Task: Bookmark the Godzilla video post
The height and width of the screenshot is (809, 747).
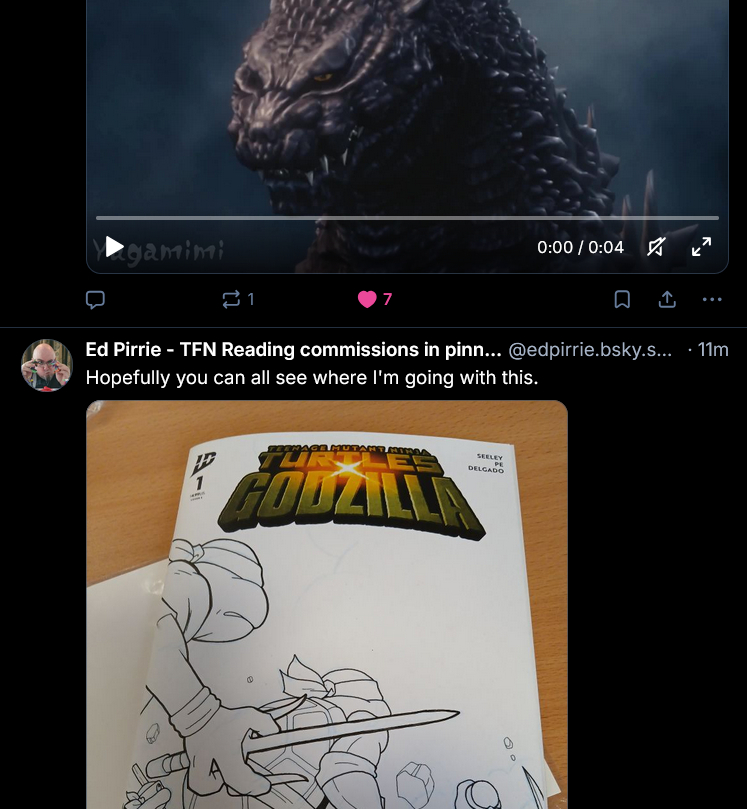Action: point(622,299)
